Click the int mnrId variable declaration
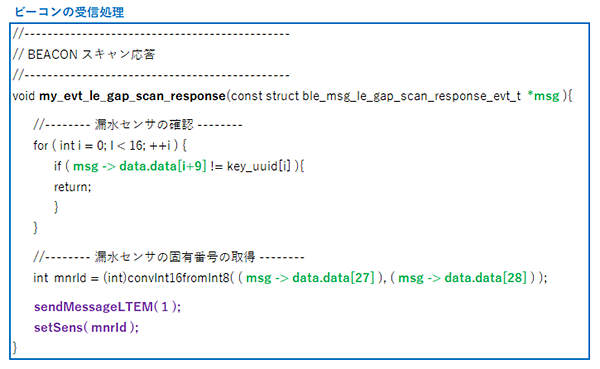 pos(60,278)
